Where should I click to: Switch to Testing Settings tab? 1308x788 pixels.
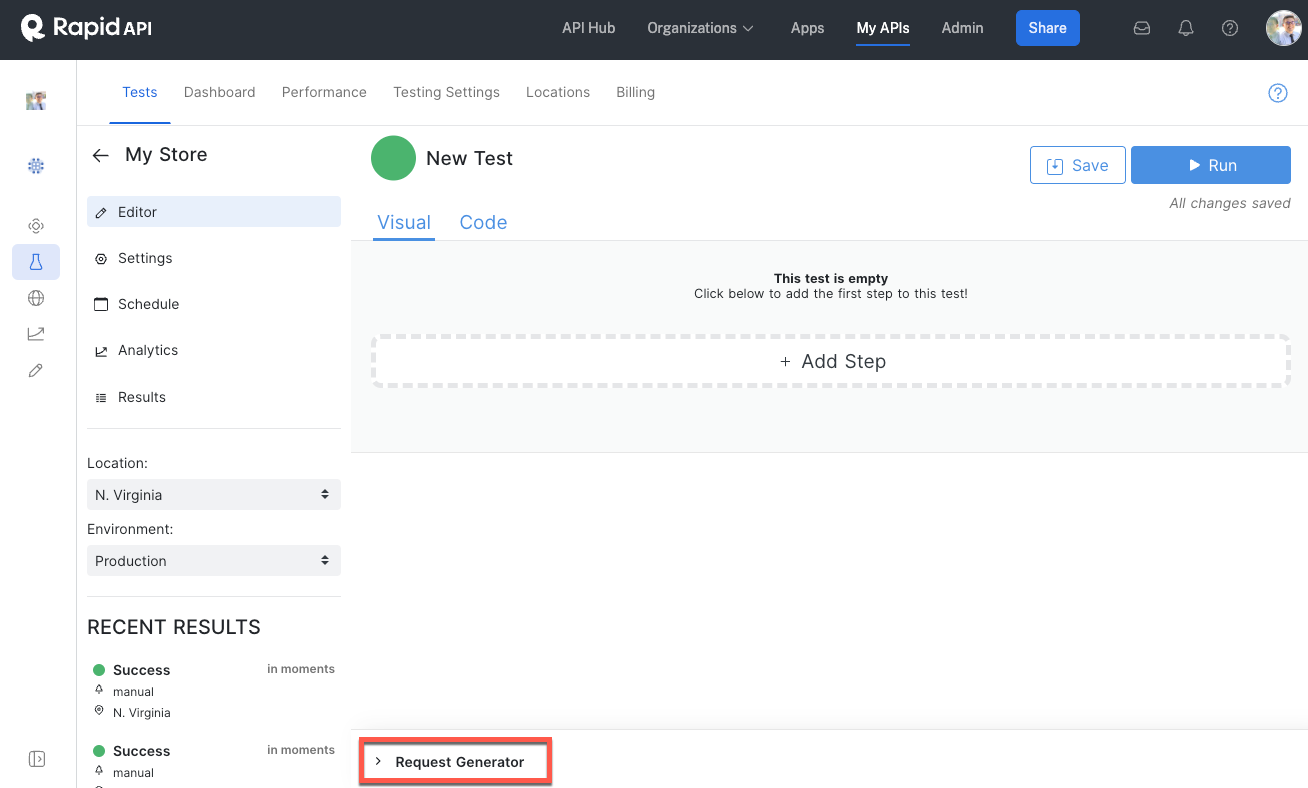pos(446,92)
